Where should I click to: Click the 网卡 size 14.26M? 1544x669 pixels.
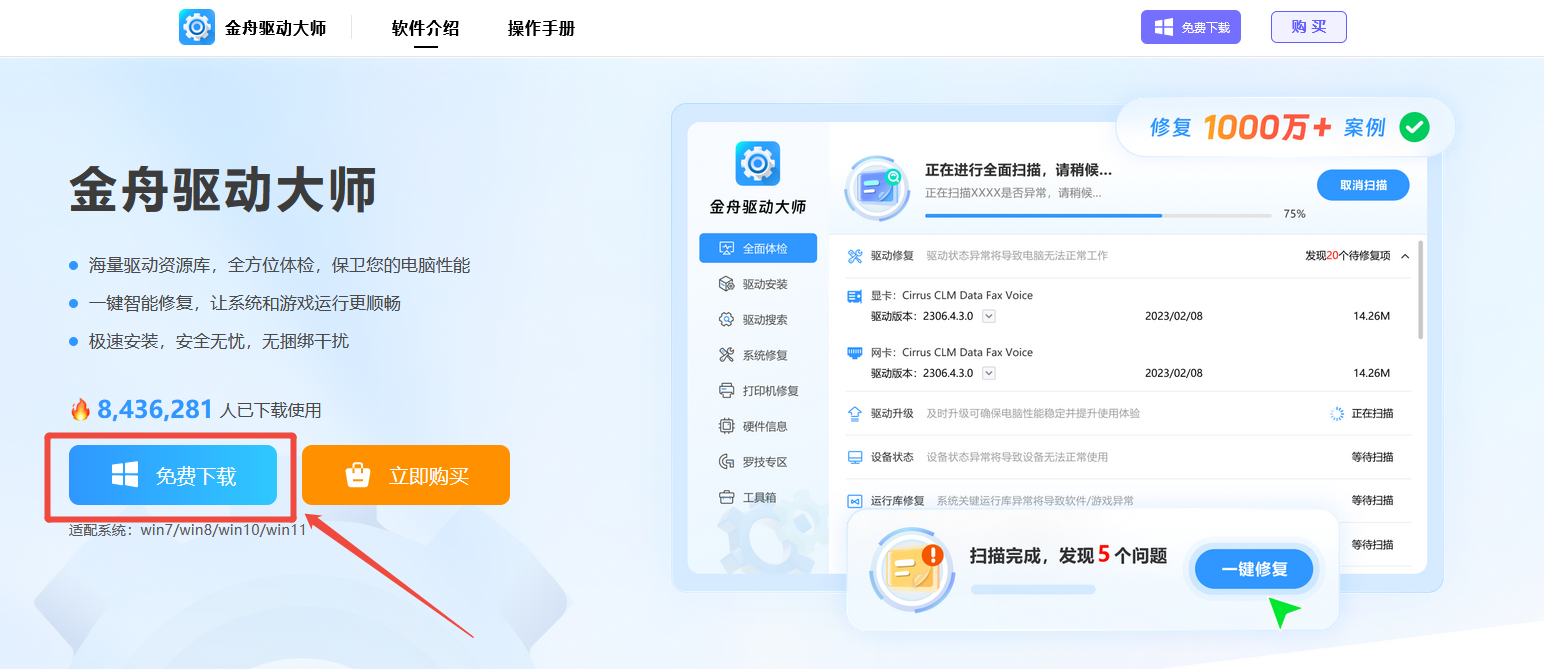[1371, 373]
